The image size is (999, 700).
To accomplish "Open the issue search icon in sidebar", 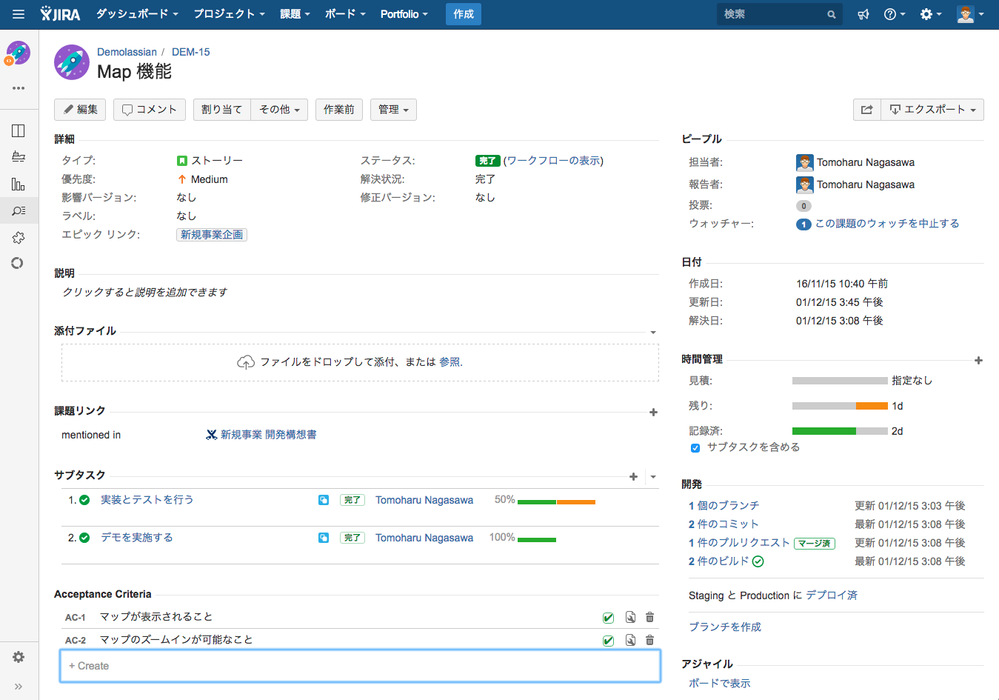I will [x=18, y=210].
